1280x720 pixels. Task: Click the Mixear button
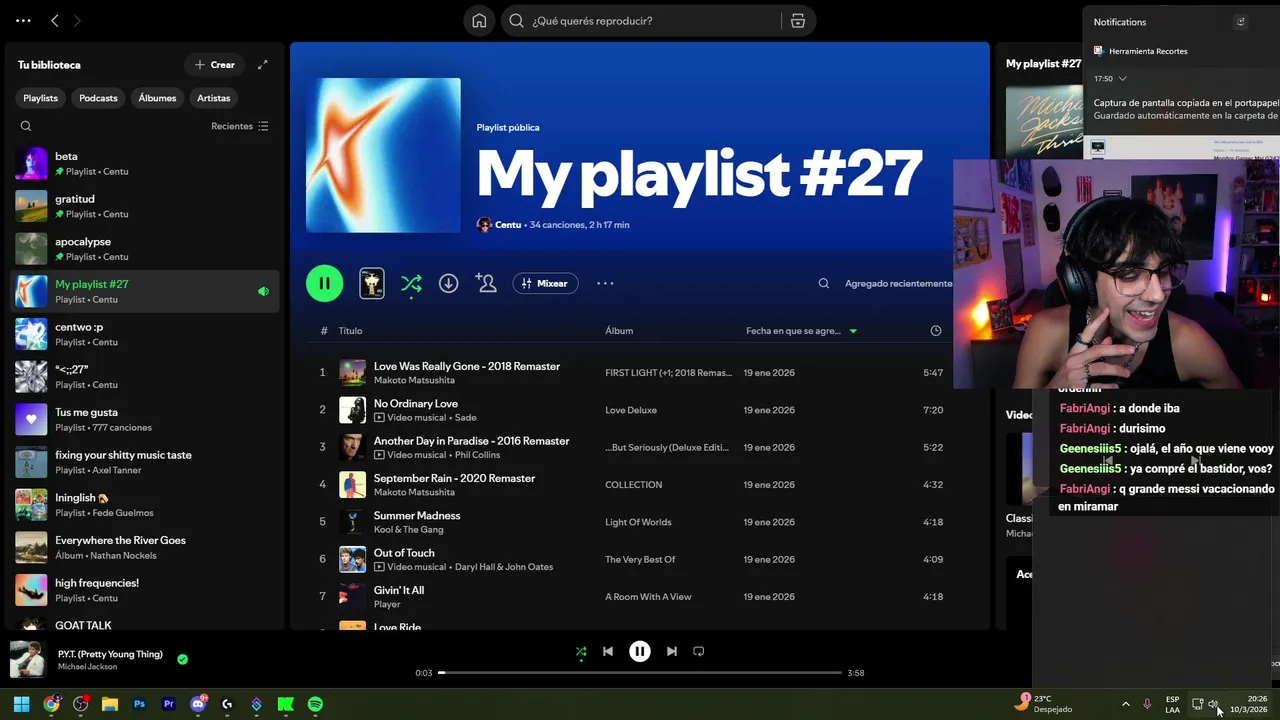pos(545,283)
